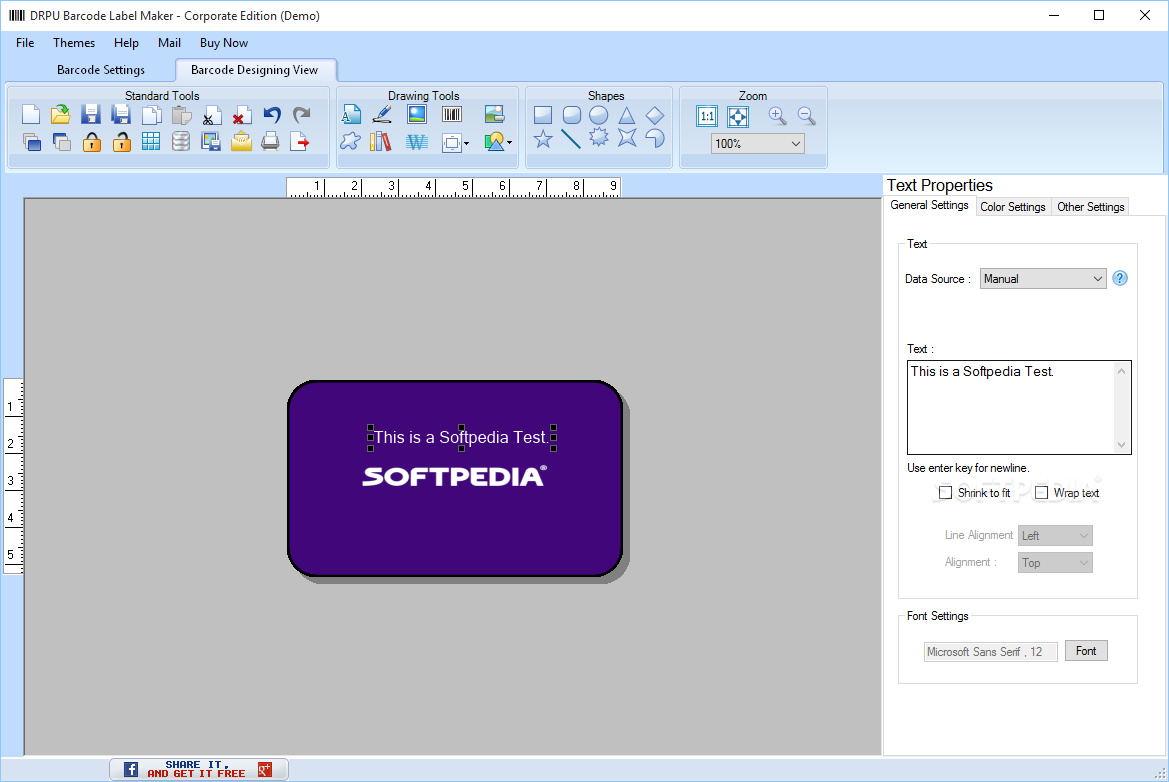Select the General Settings tab

tap(930, 205)
